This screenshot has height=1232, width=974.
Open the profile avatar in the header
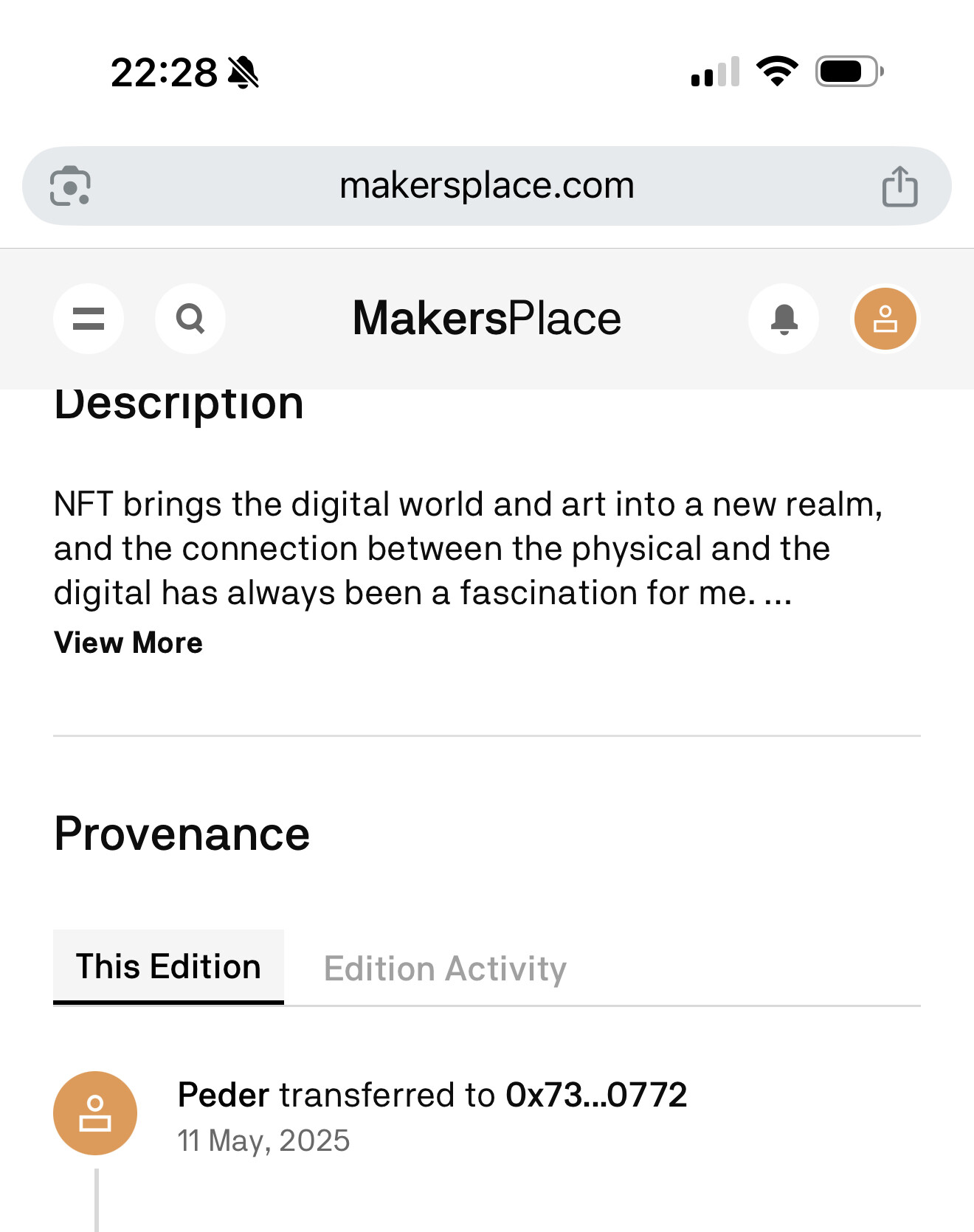(x=885, y=319)
